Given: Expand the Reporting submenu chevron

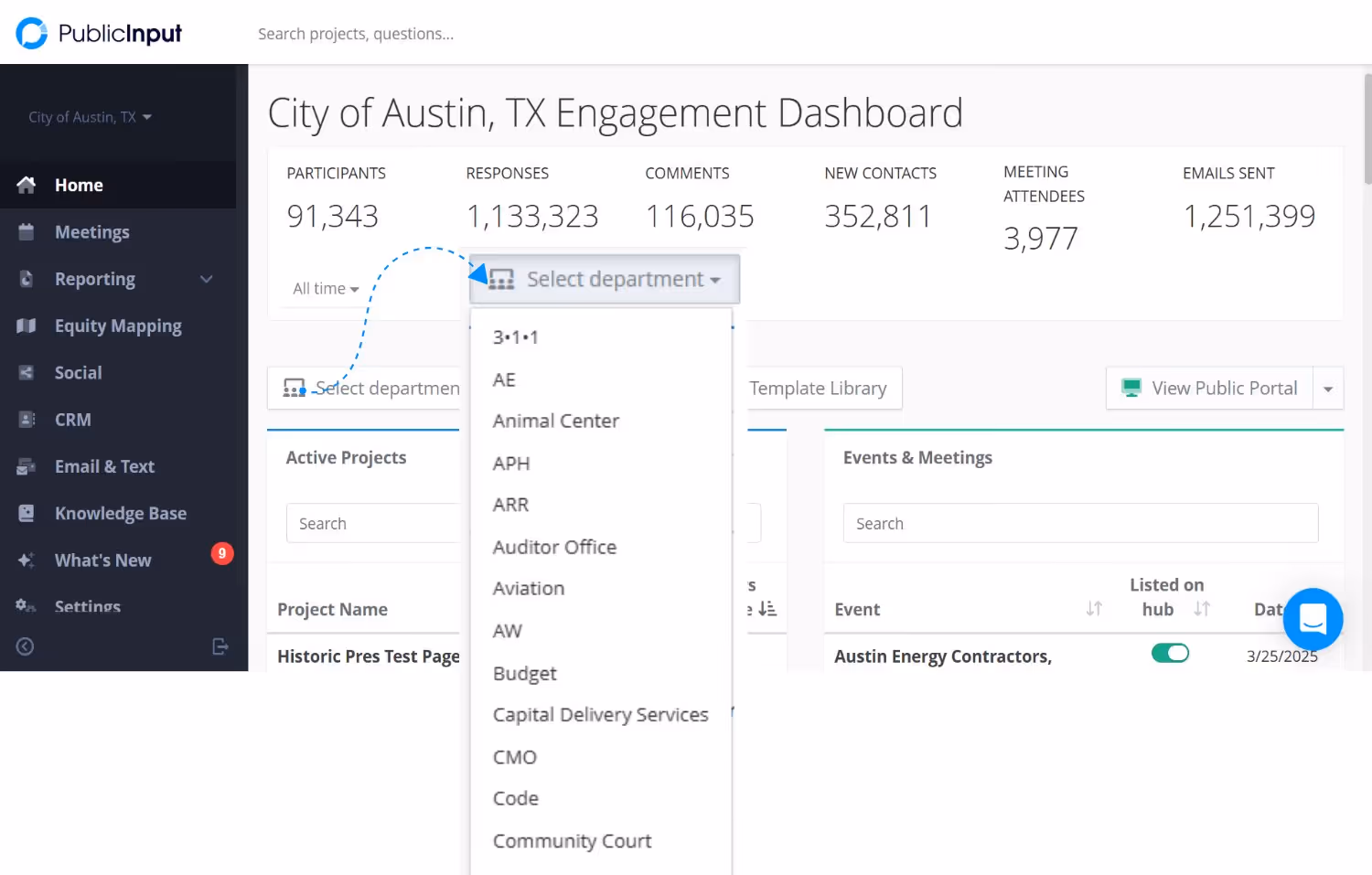Looking at the screenshot, I should [x=207, y=279].
